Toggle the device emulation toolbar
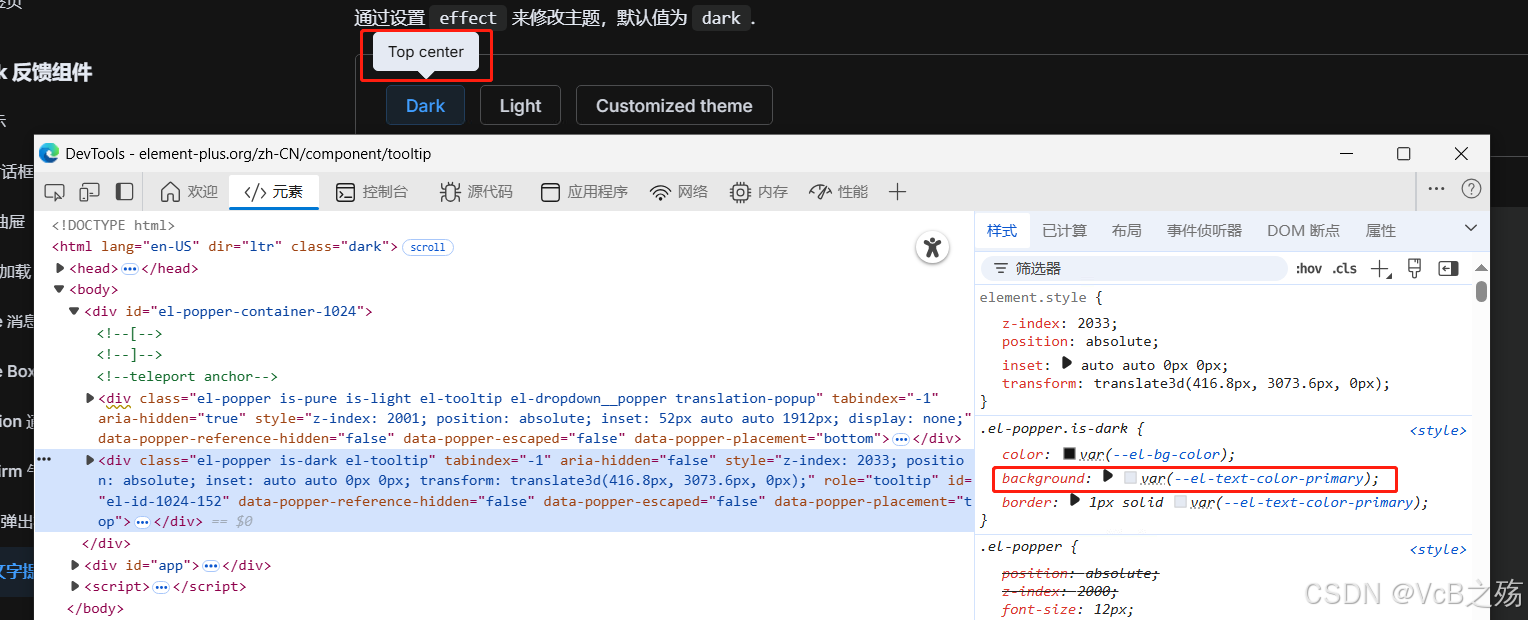This screenshot has height=620, width=1528. [x=89, y=191]
